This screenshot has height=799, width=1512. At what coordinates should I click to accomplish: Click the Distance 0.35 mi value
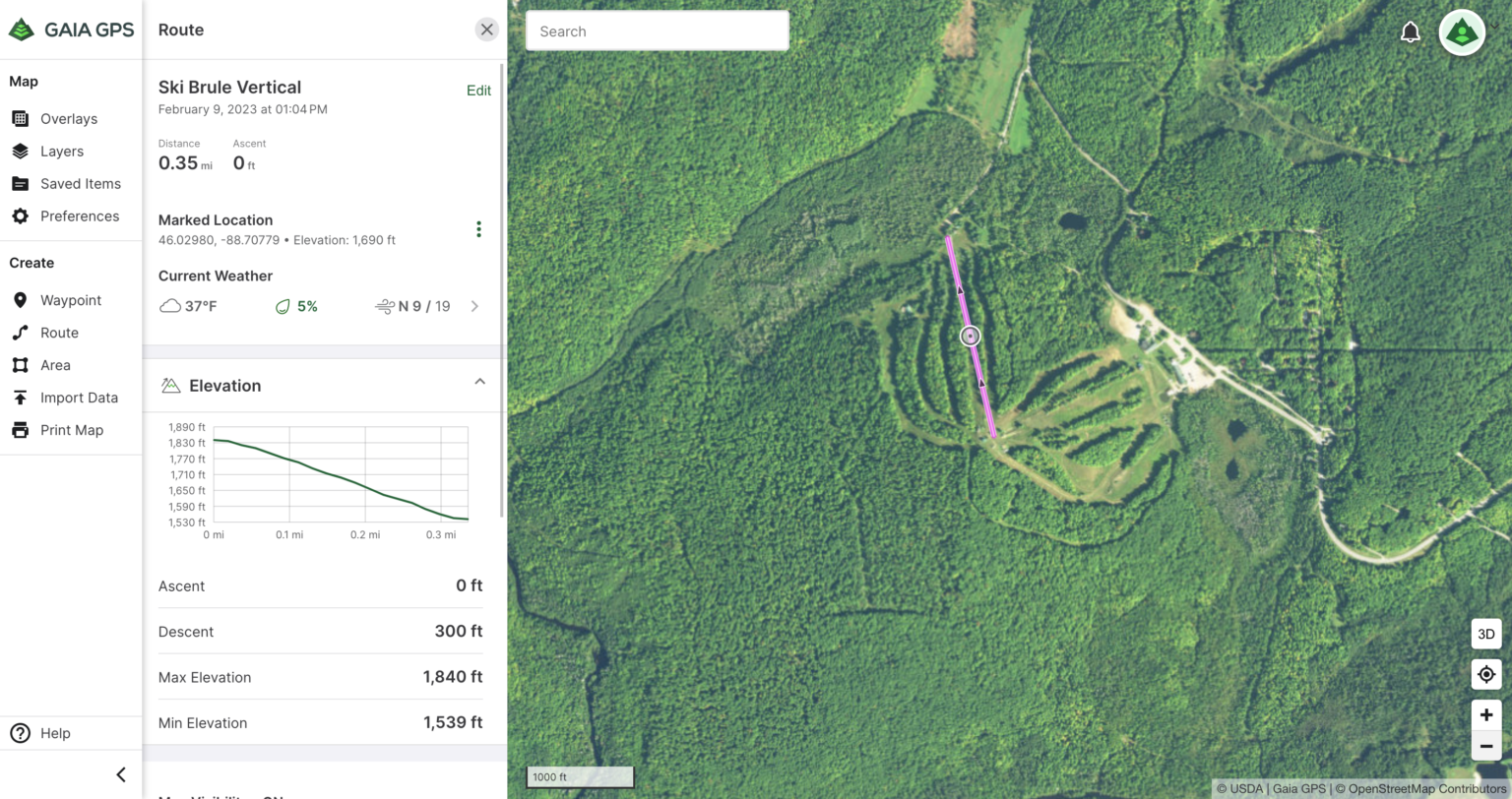click(x=185, y=163)
